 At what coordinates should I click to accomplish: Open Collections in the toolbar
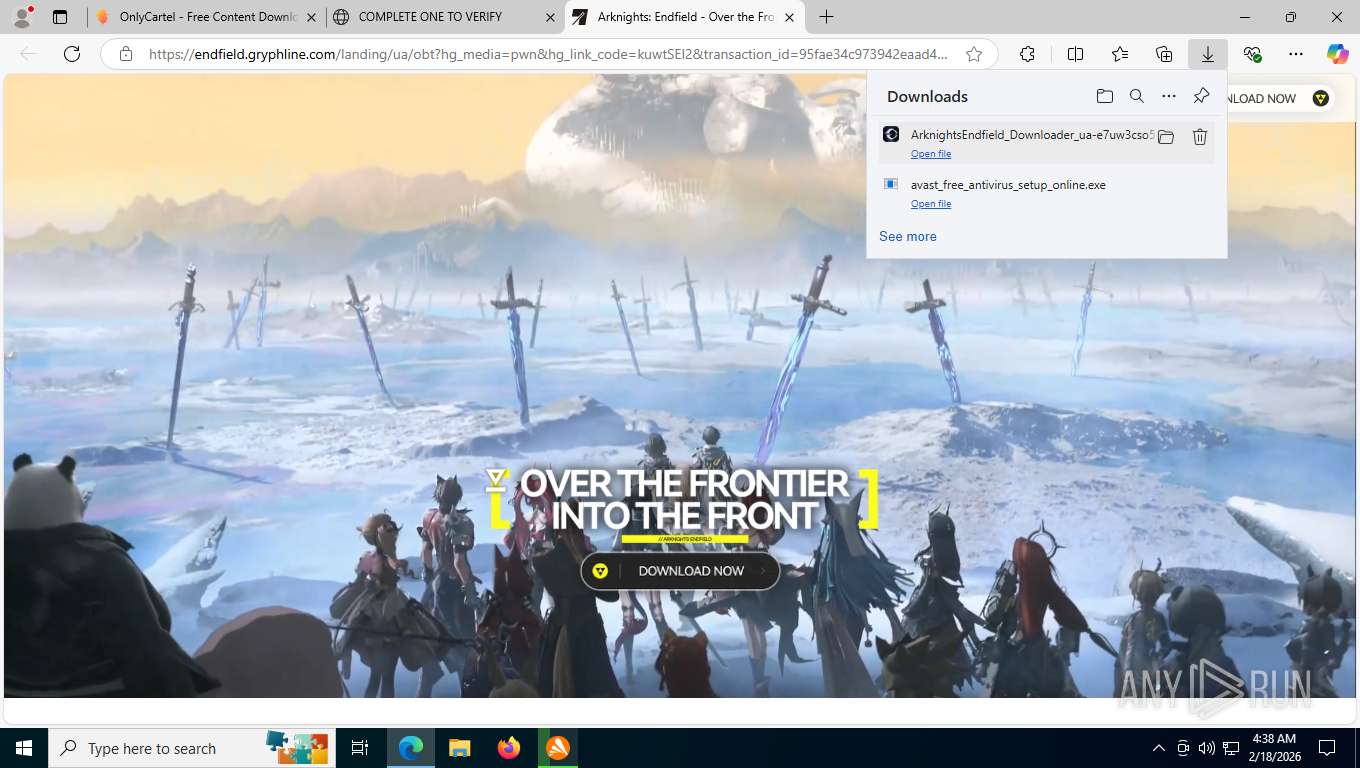click(1164, 54)
